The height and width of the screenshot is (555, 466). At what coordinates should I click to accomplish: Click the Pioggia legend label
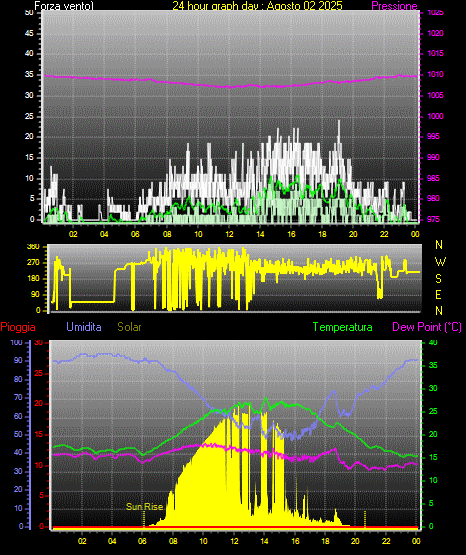click(18, 327)
